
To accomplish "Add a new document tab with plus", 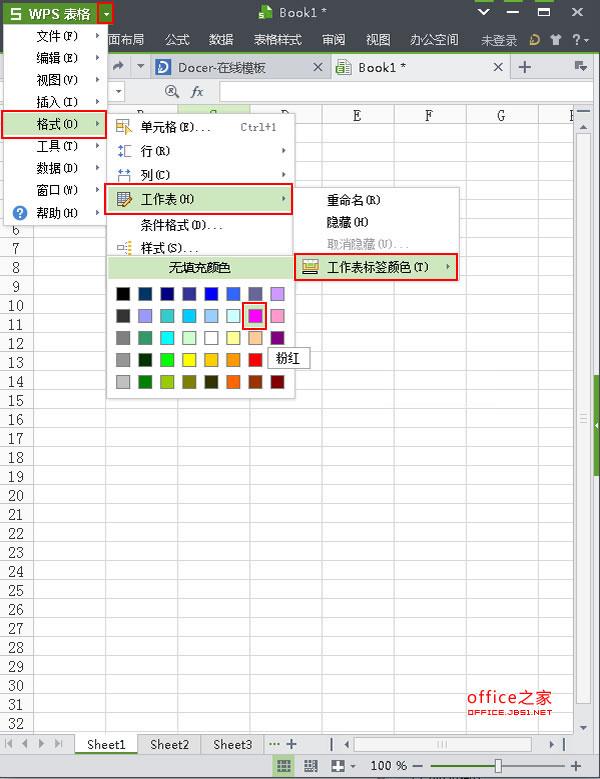I will coord(525,67).
